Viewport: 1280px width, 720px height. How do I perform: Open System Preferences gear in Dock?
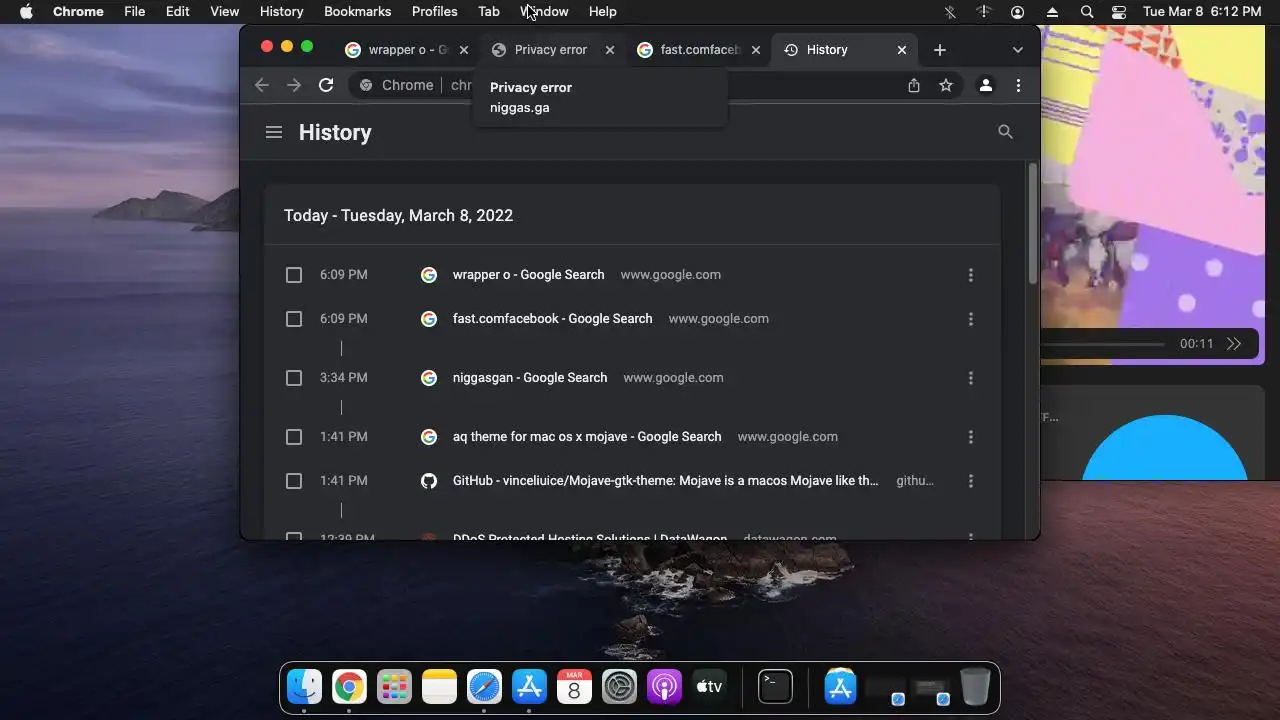[619, 687]
